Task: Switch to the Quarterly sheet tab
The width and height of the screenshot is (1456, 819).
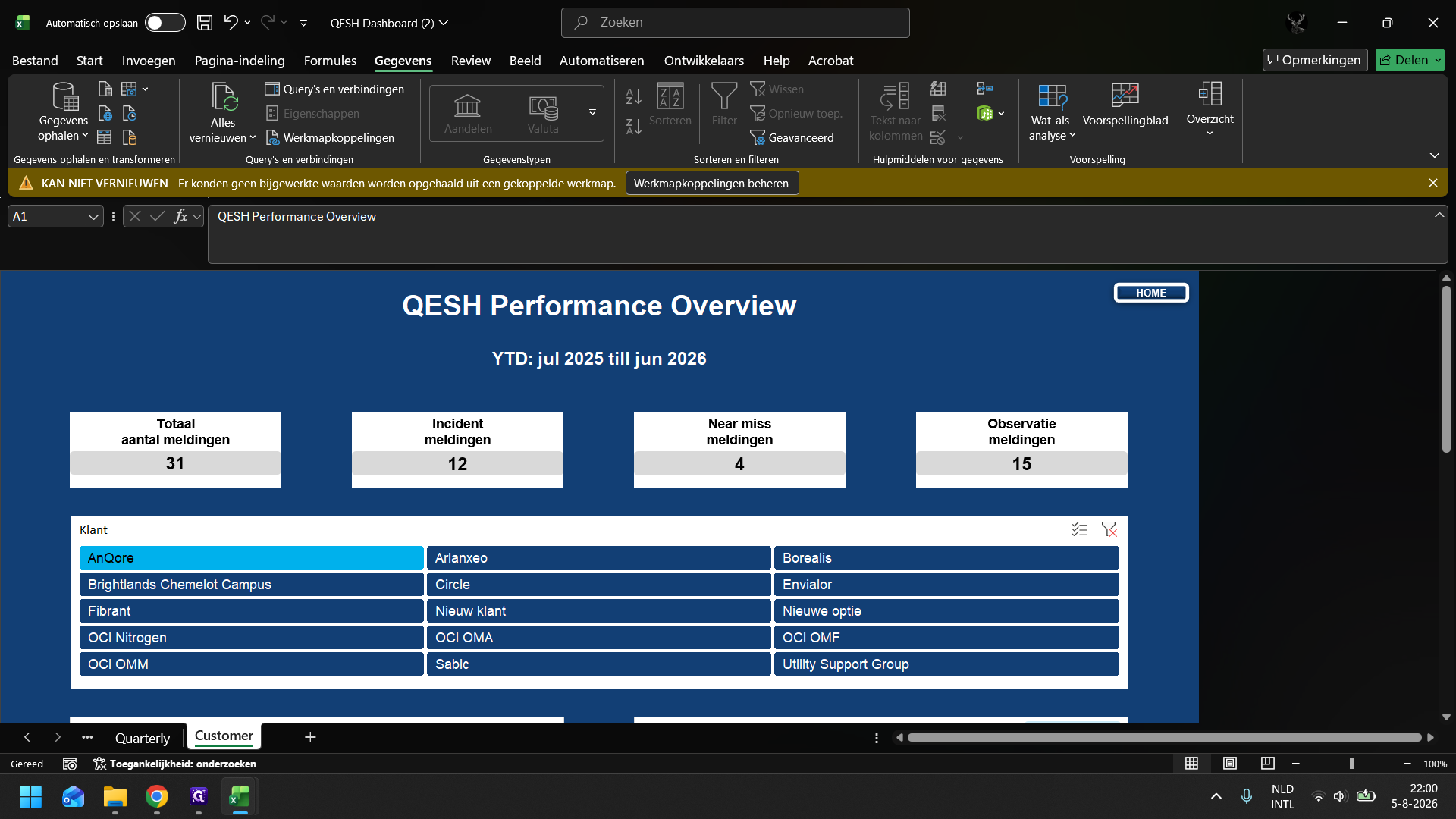Action: point(143,738)
